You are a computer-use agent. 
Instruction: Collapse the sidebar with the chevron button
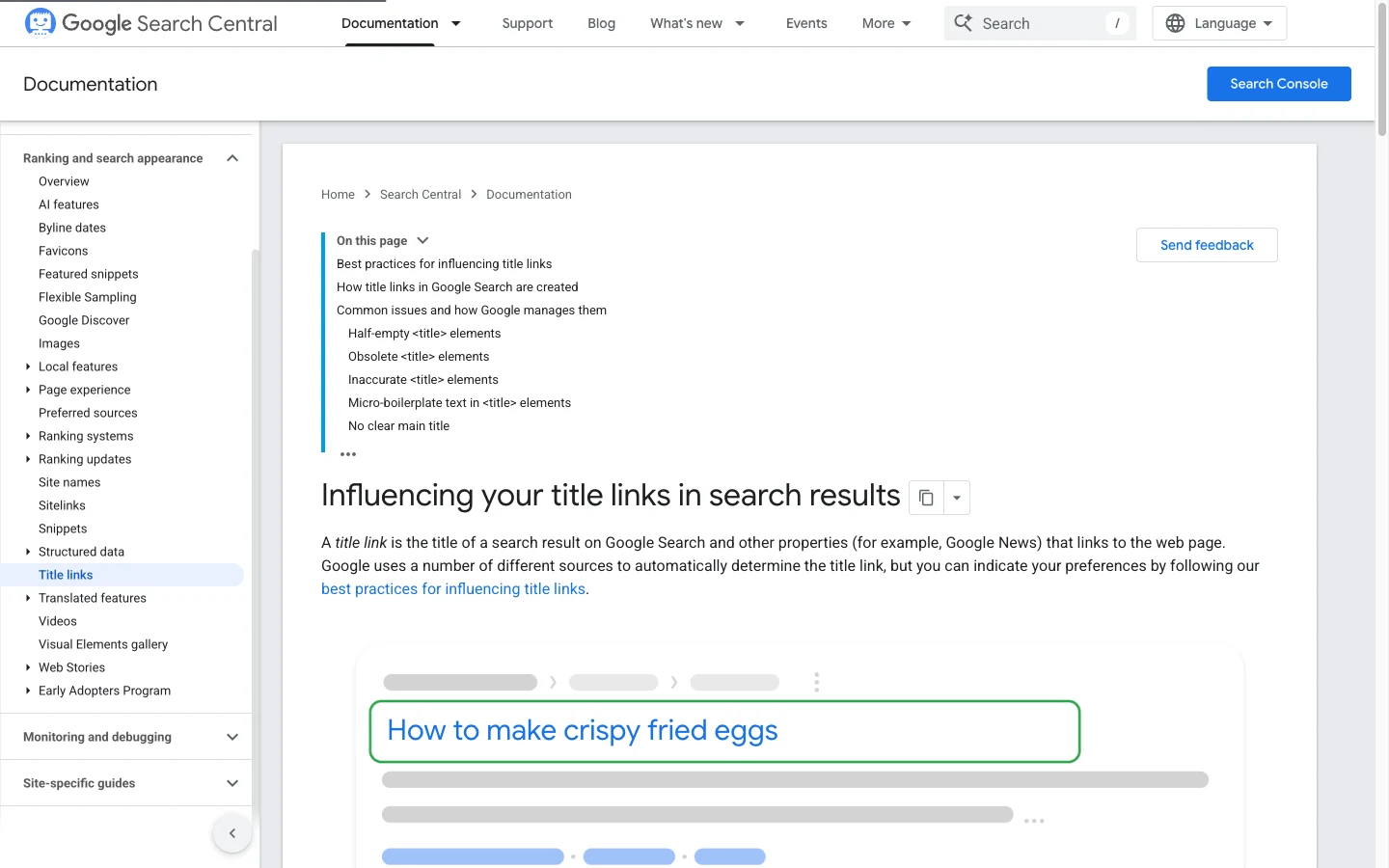pos(232,833)
